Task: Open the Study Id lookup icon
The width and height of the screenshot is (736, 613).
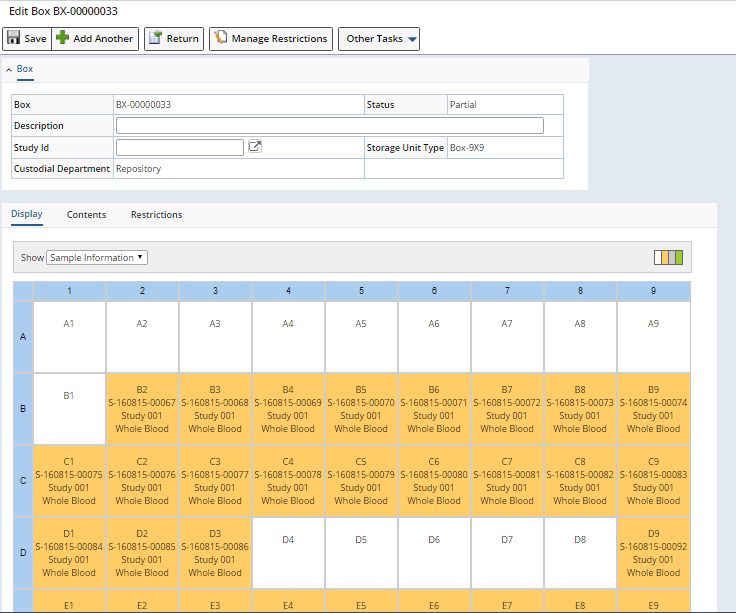Action: (255, 147)
